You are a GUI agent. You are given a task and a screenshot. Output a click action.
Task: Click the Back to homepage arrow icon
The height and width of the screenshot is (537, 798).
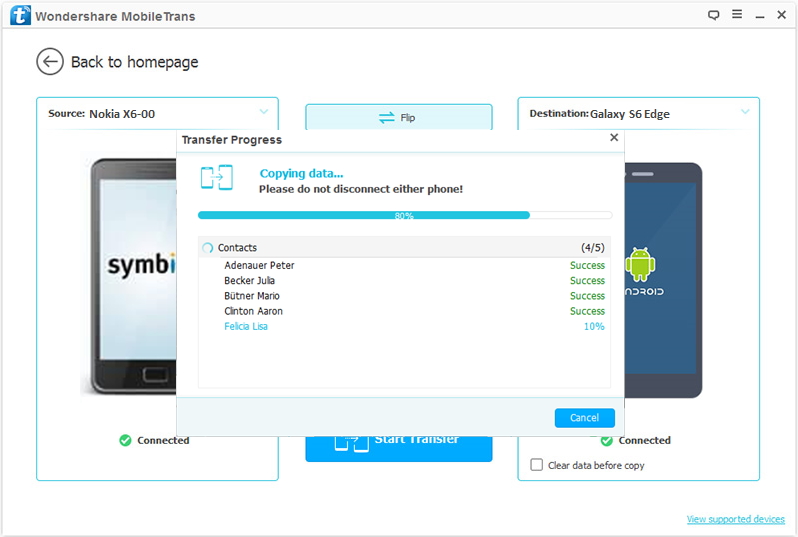coord(50,62)
